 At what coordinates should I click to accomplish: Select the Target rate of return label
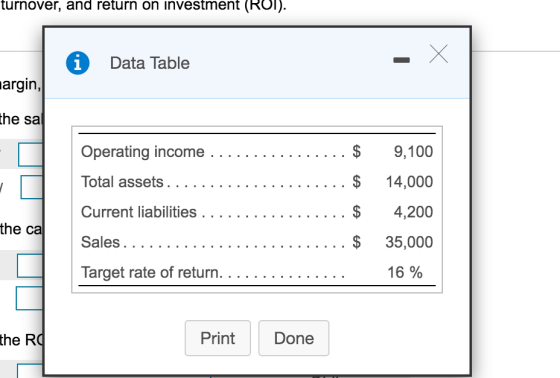[x=151, y=272]
